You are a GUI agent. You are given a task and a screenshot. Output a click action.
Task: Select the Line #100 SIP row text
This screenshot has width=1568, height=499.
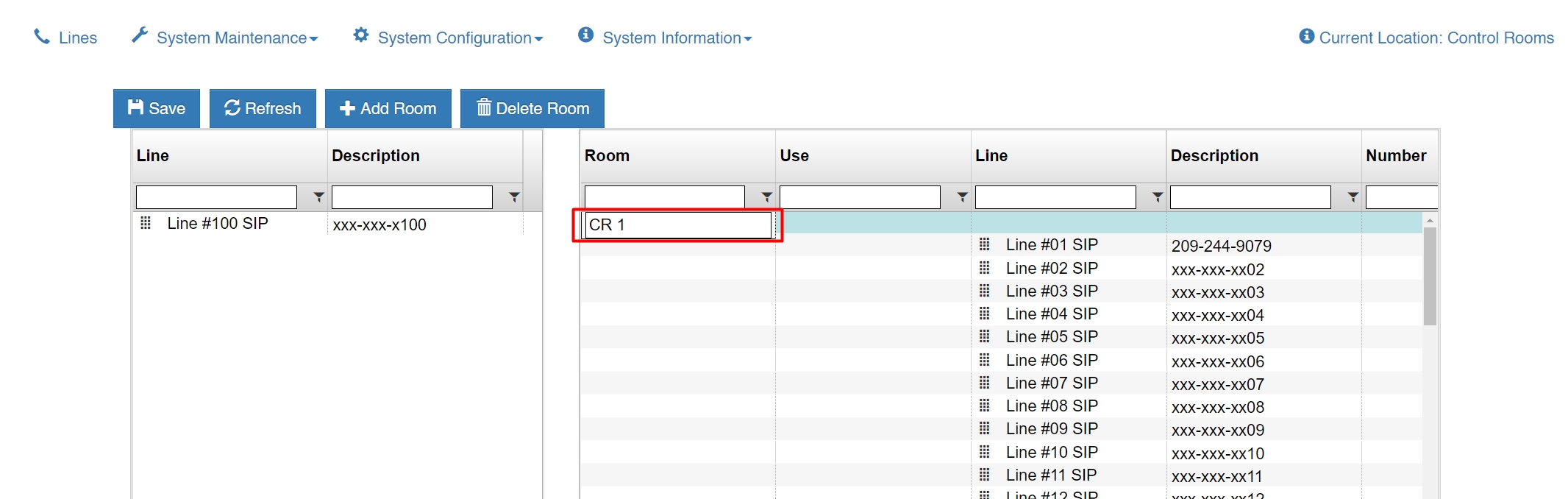218,224
